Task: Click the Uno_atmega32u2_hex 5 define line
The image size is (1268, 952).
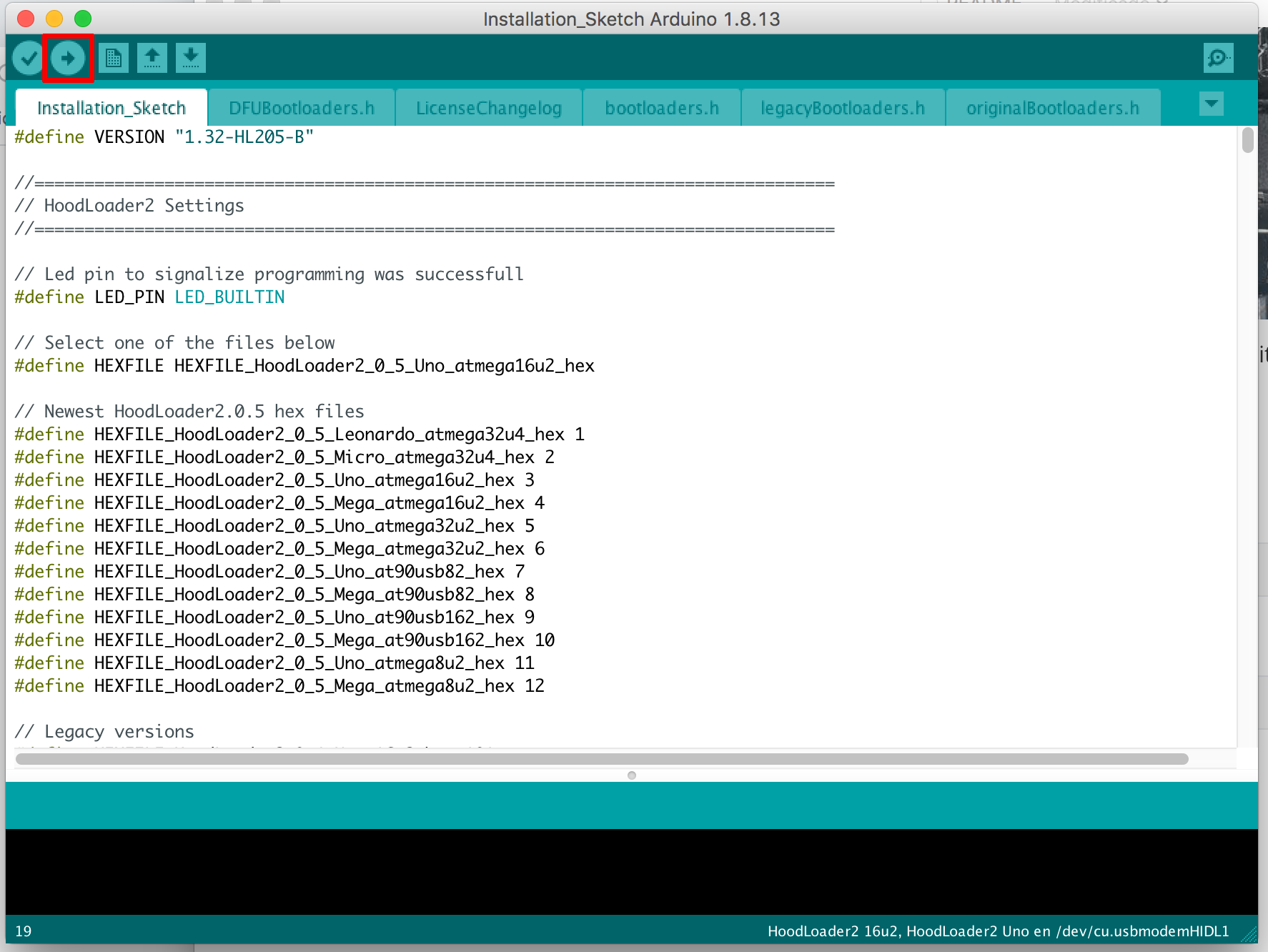Action: 274,525
